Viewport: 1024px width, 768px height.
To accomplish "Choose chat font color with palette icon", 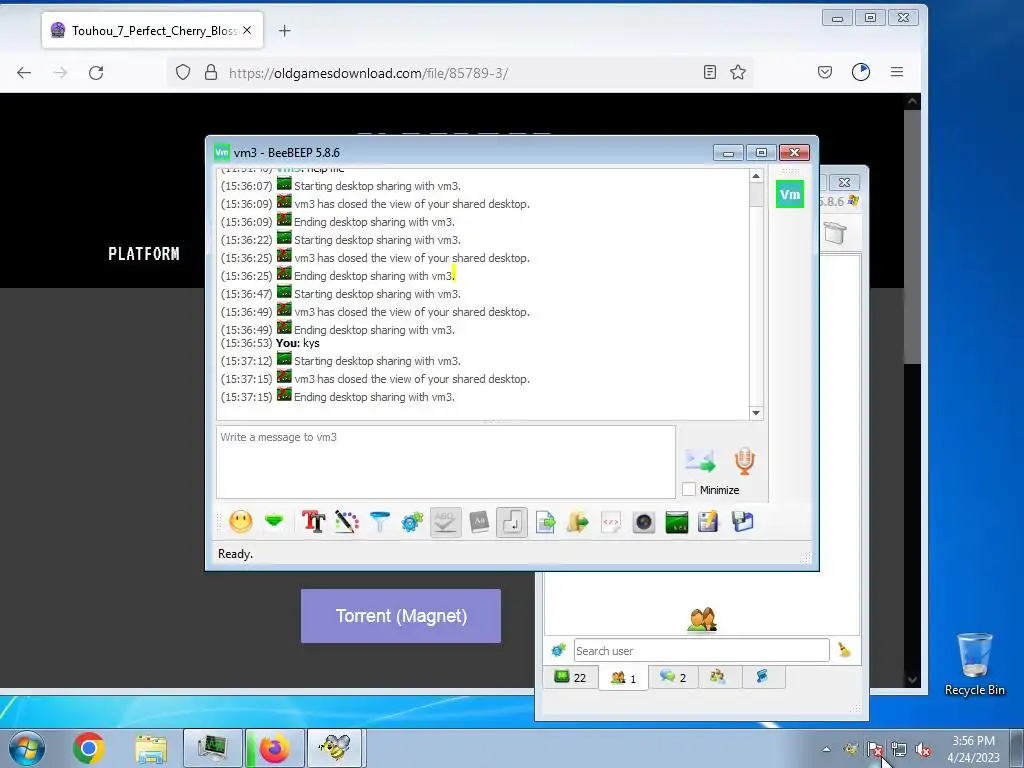I will click(347, 522).
